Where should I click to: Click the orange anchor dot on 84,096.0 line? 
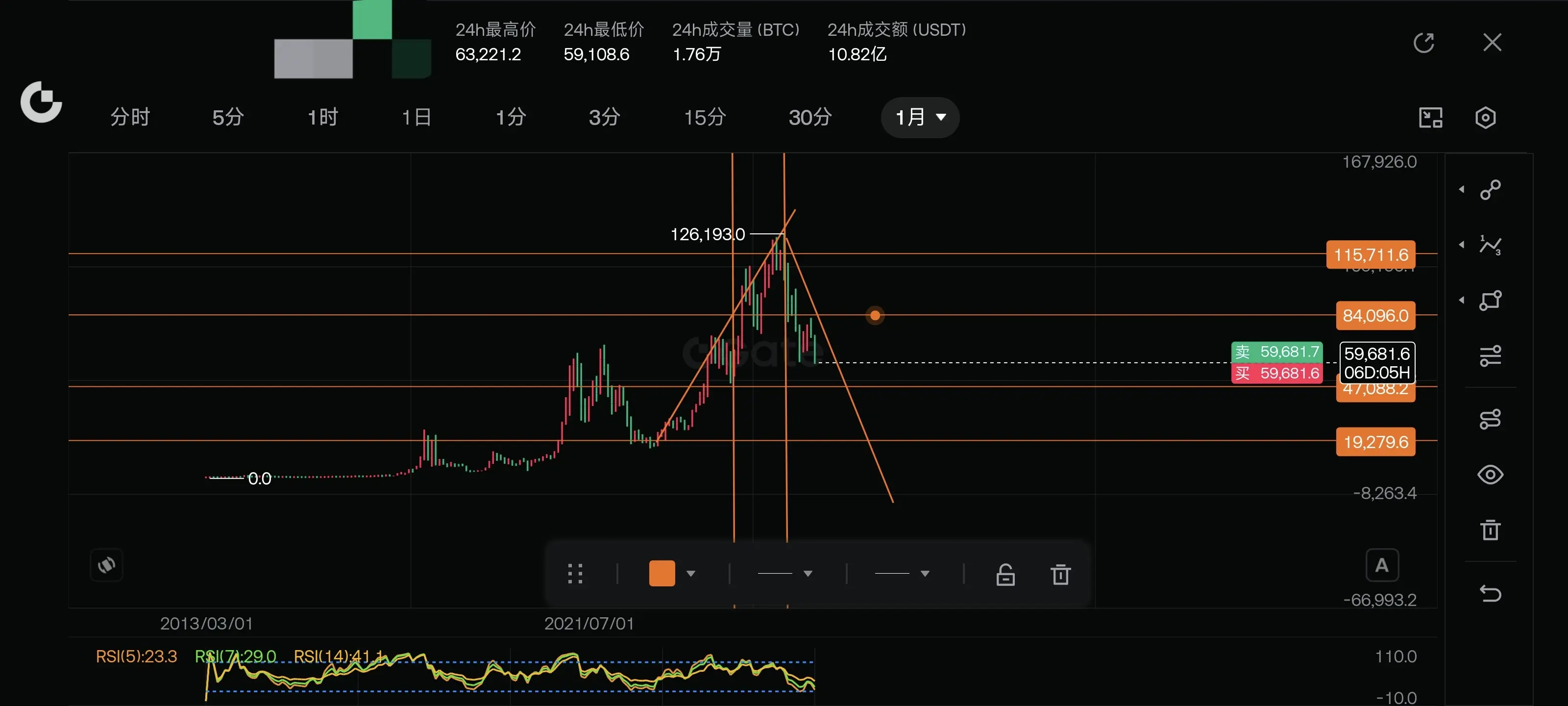pyautogui.click(x=875, y=316)
